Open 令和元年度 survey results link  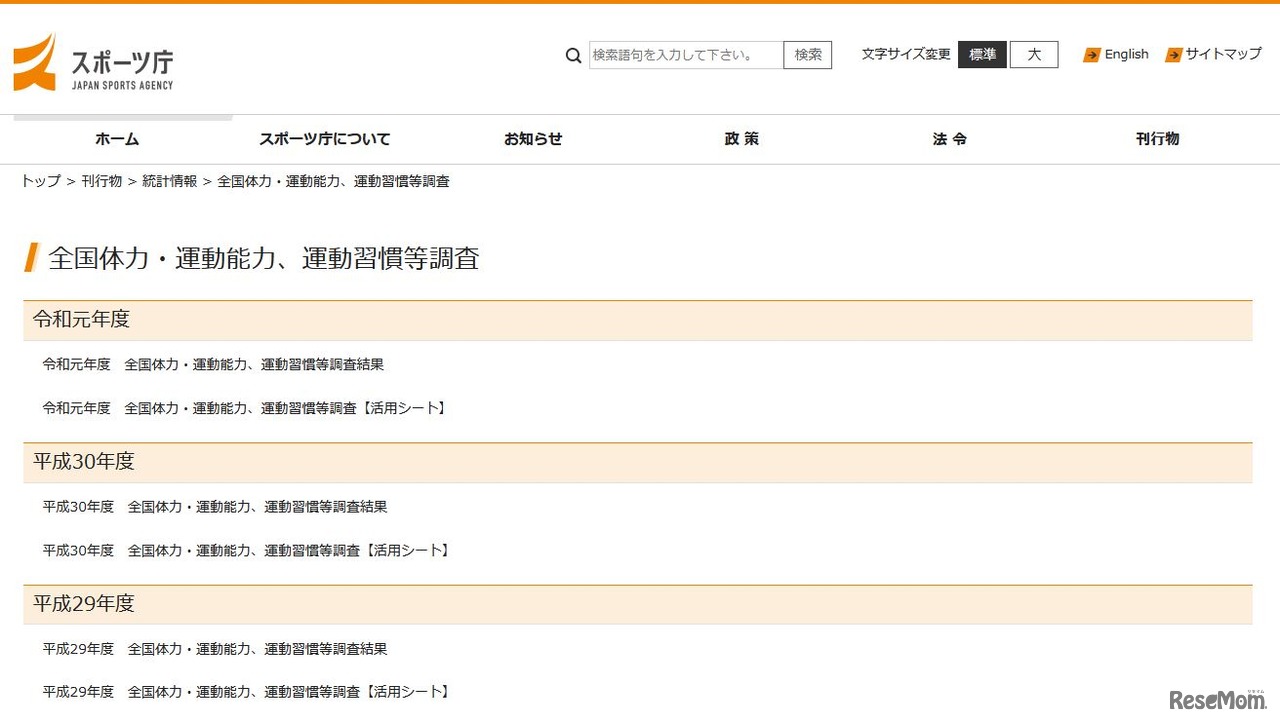212,364
